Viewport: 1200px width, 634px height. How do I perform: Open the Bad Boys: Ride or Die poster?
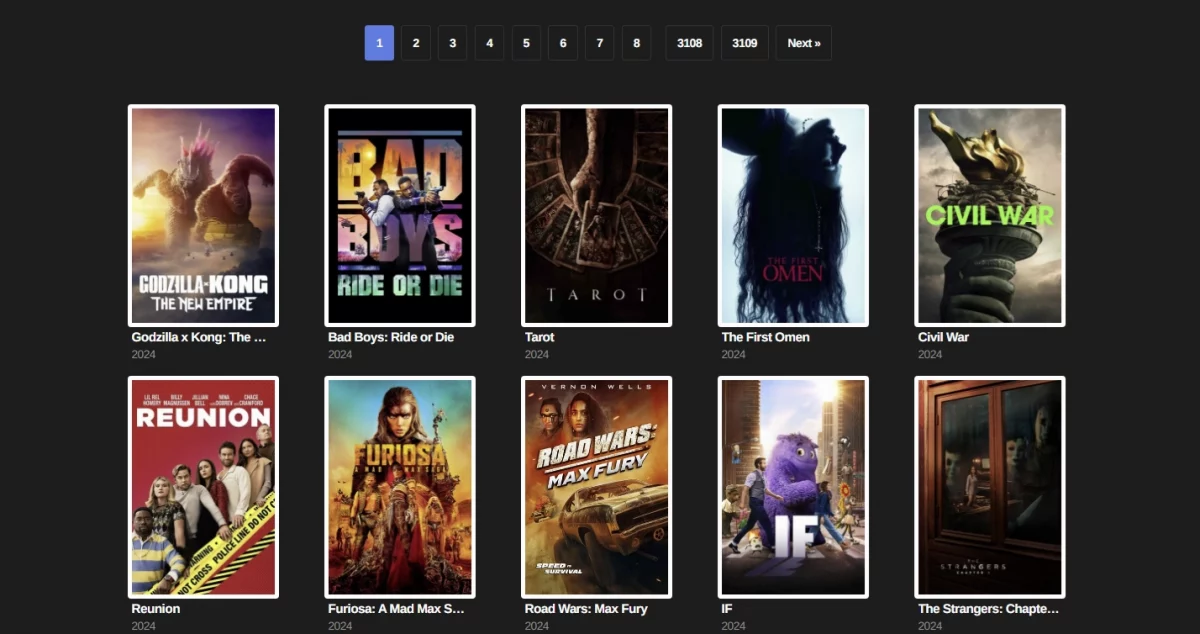coord(399,215)
